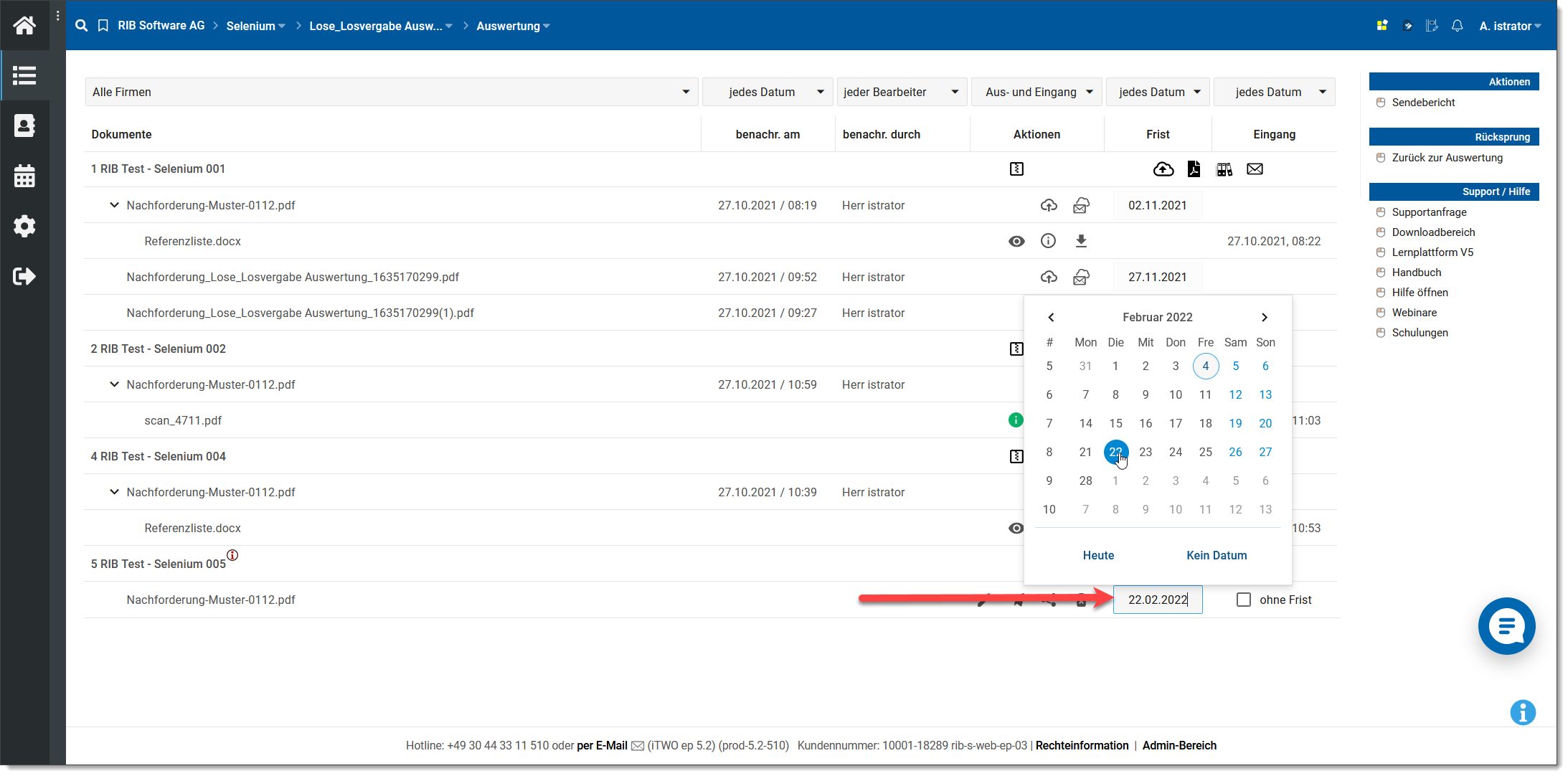The width and height of the screenshot is (1568, 776).
Task: Click Sendebericht under Aktionen
Action: tap(1423, 103)
